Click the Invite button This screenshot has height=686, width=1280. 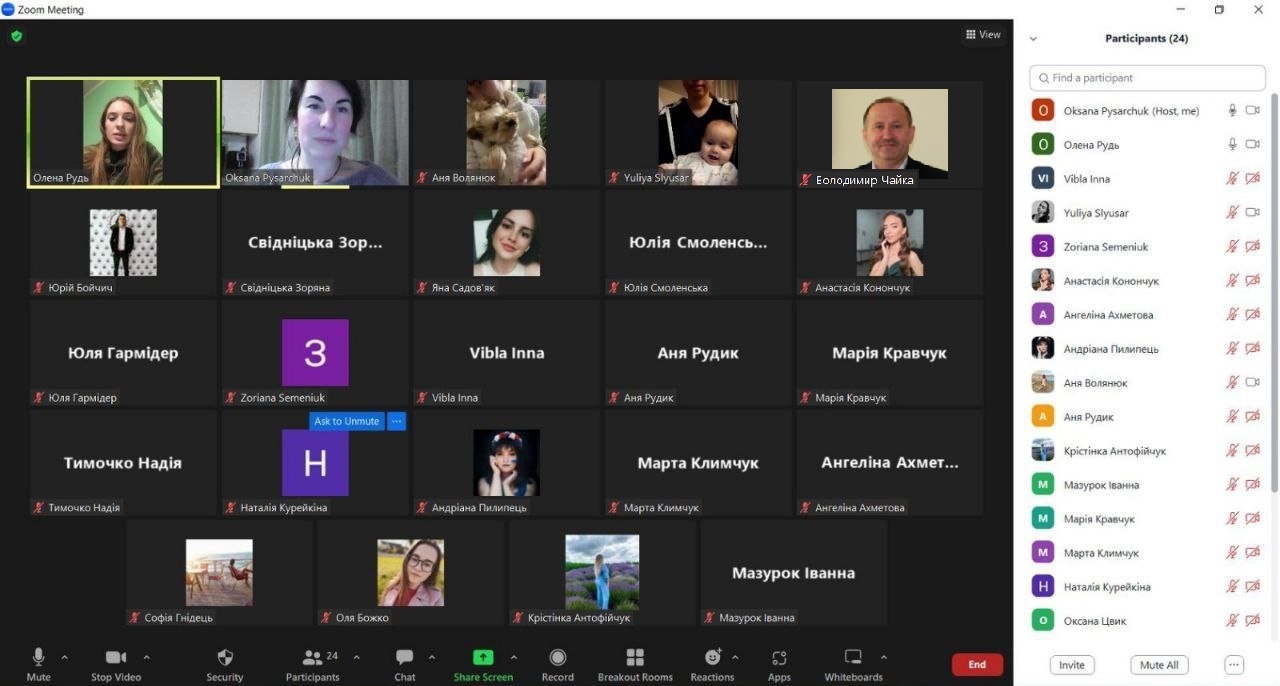click(x=1072, y=665)
